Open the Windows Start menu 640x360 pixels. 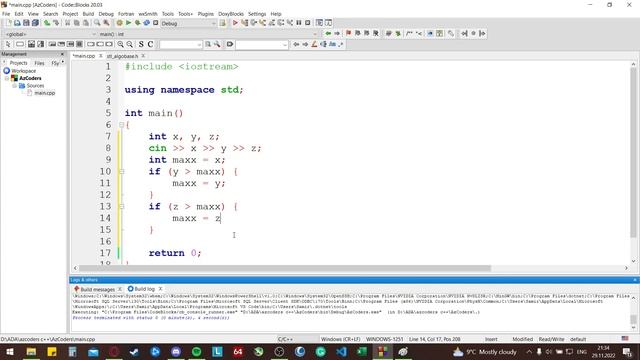click(x=10, y=352)
